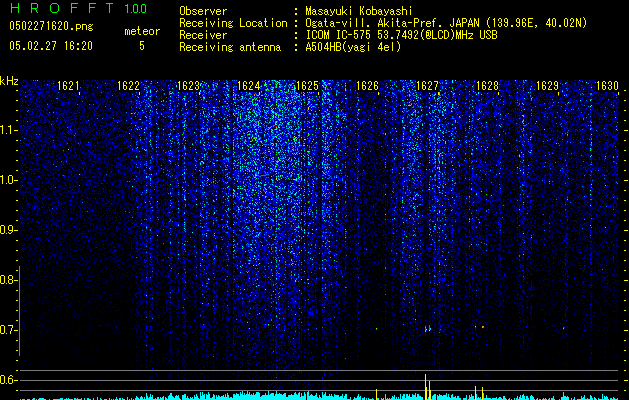
Task: Click the A504HB(yagi 4el) antenna text
Action: point(353,47)
